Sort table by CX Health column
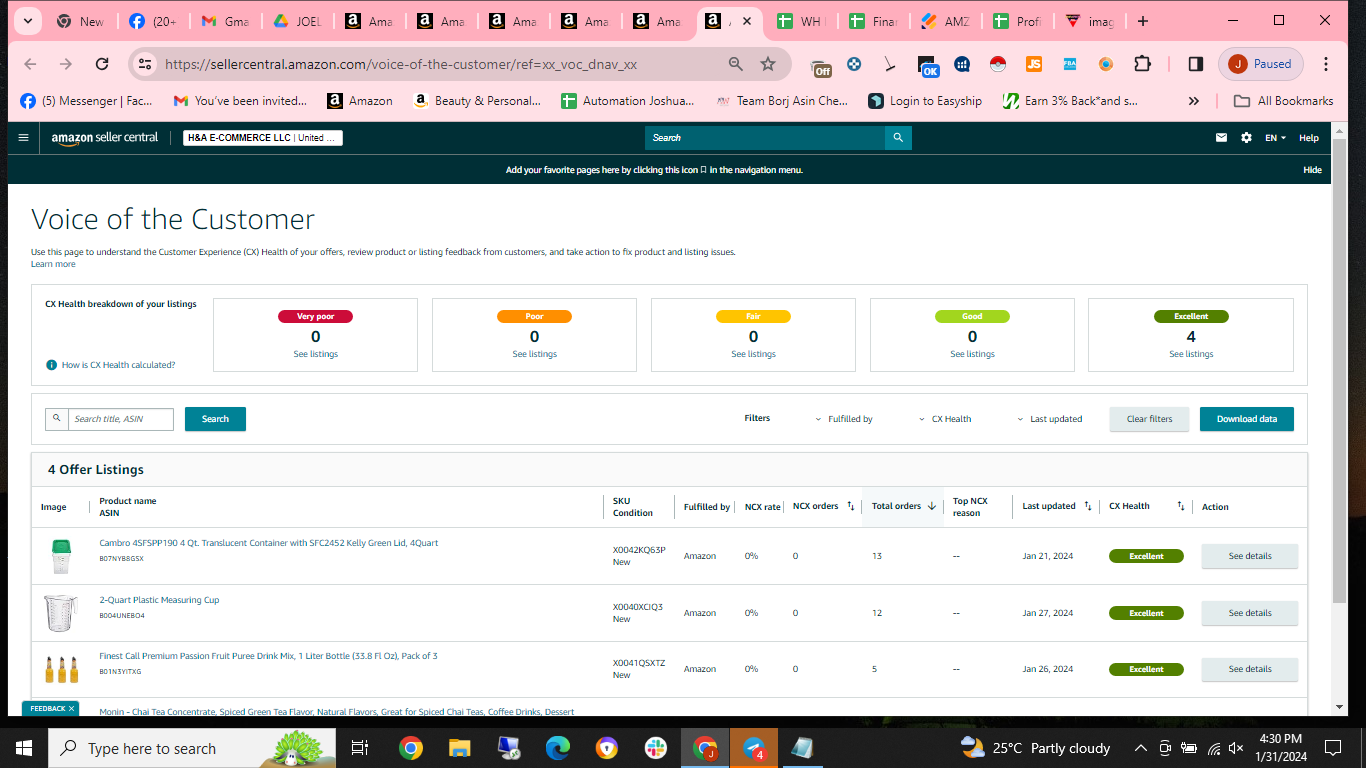 coord(1181,506)
